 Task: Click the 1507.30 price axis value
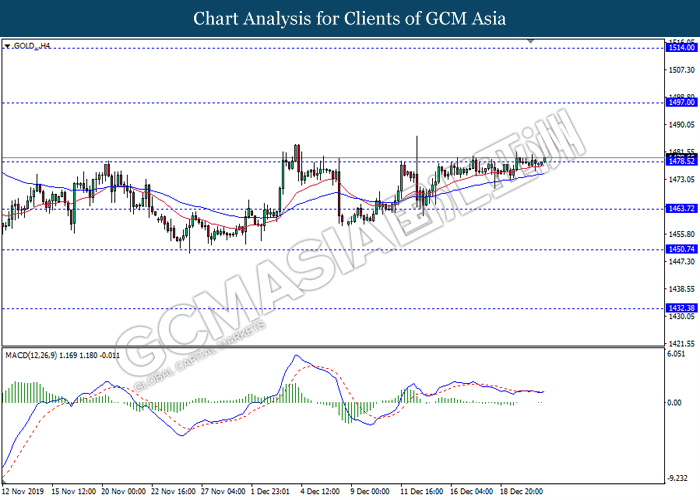click(681, 70)
